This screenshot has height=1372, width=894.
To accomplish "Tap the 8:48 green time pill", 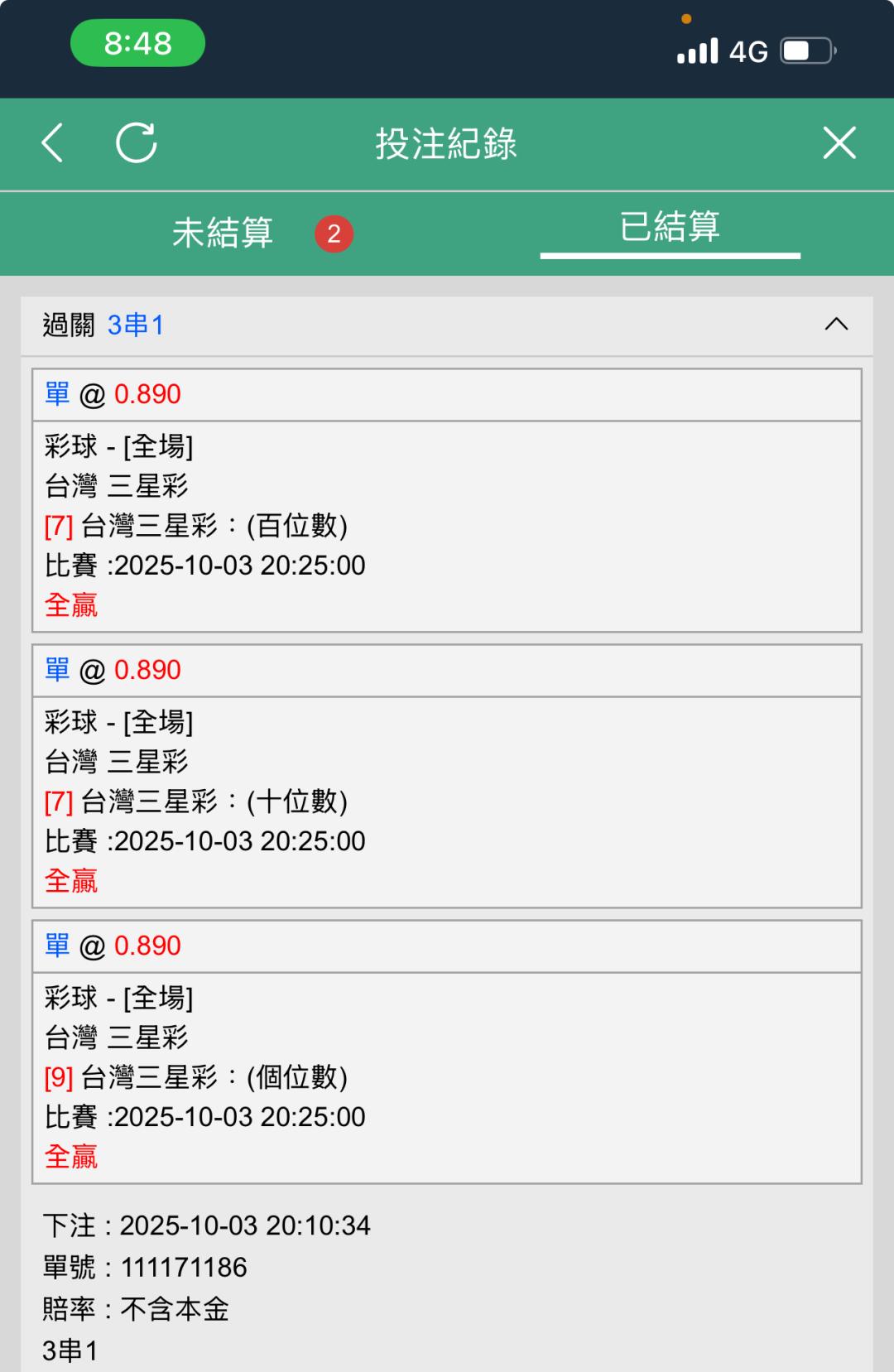I will [137, 43].
